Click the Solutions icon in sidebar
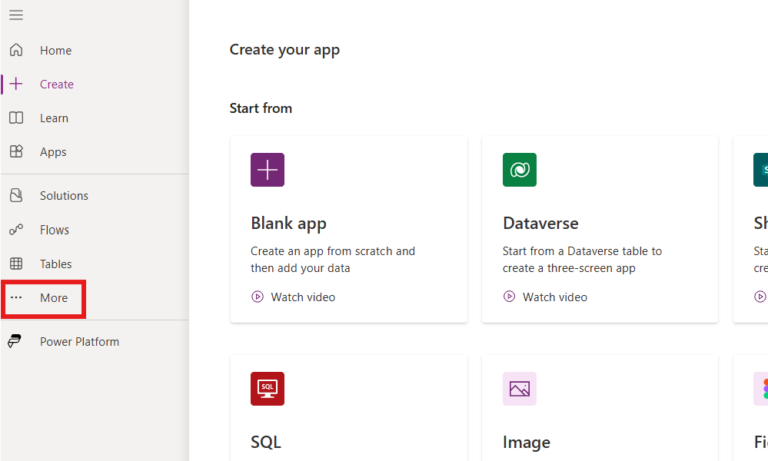The image size is (768, 461). (16, 196)
